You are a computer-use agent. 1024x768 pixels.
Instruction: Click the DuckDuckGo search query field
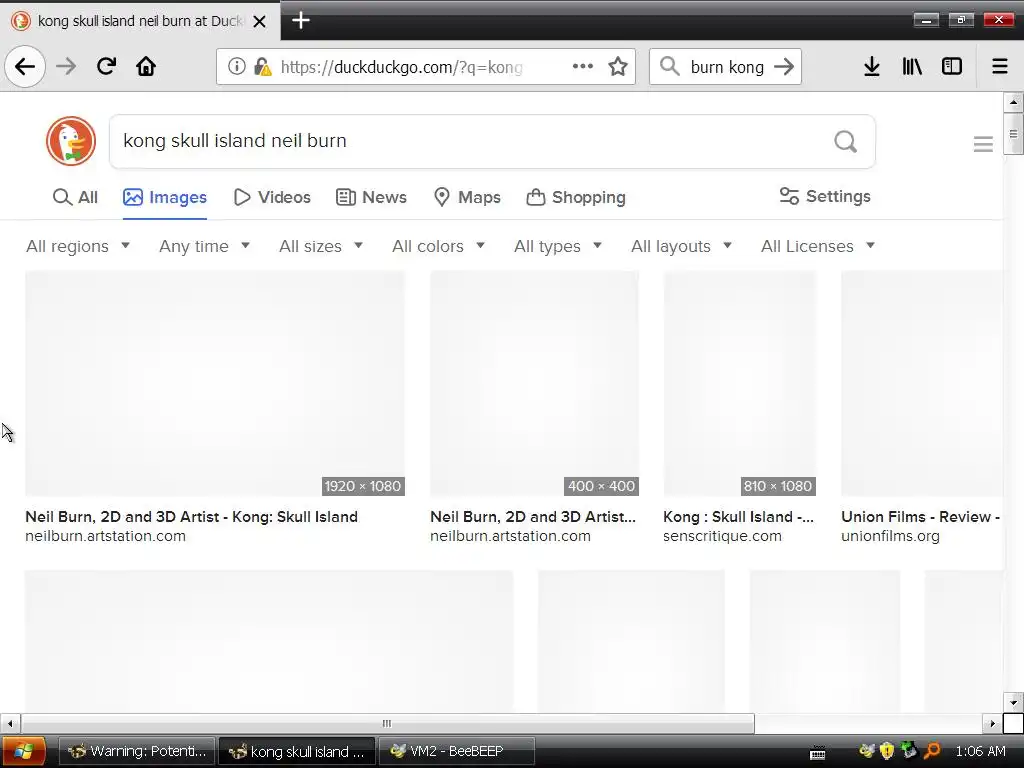pyautogui.click(x=470, y=141)
